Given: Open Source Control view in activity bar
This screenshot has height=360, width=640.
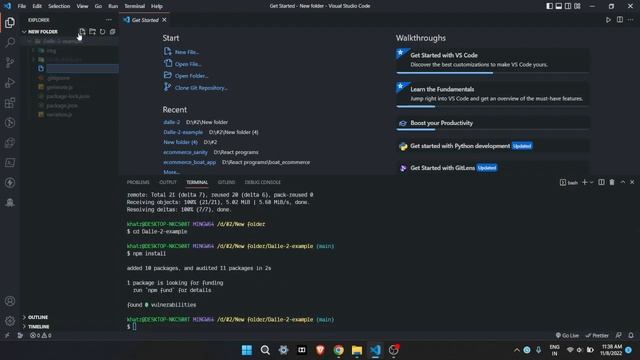Looking at the screenshot, I should point(10,62).
